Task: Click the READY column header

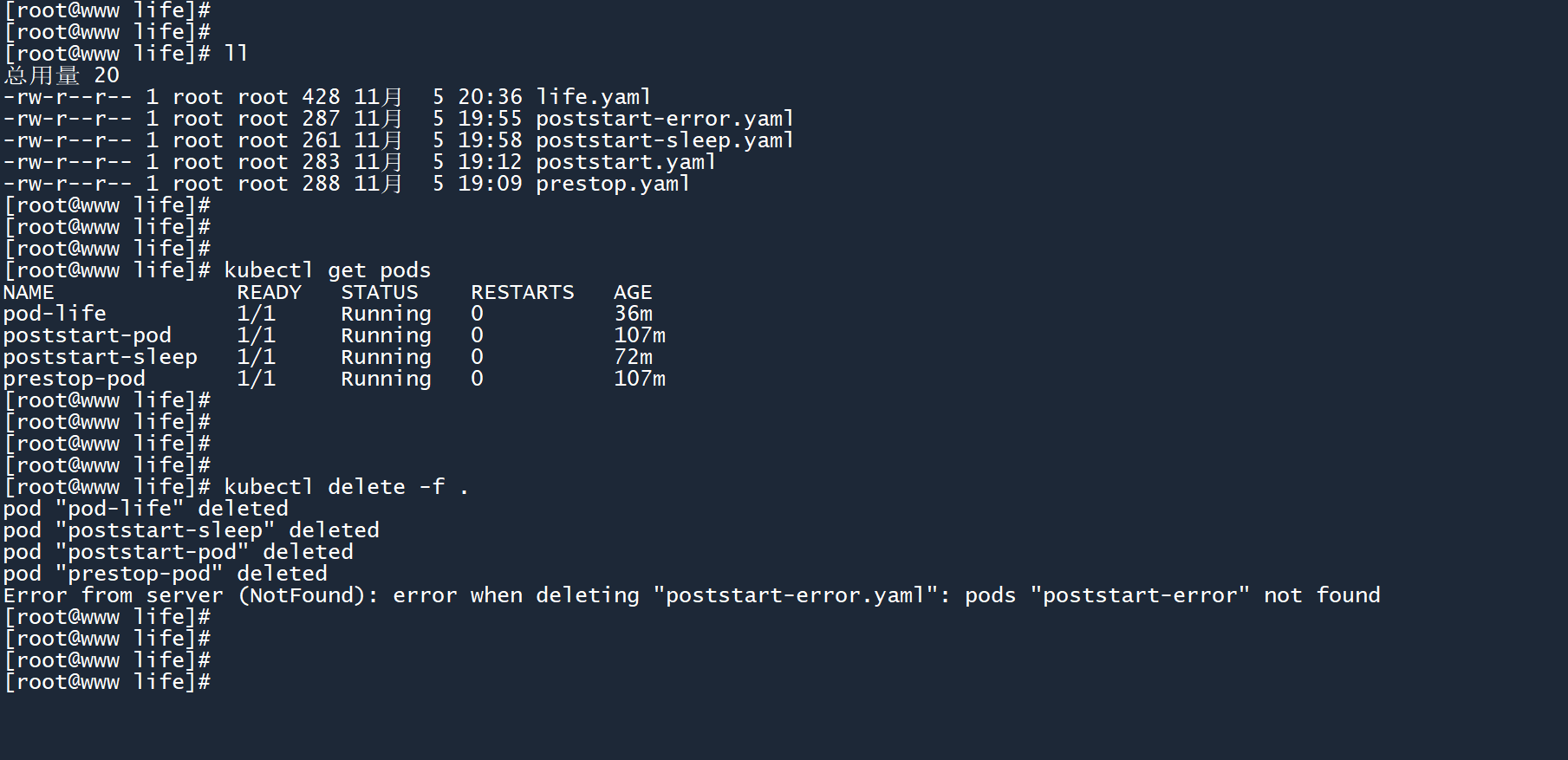Action: pyautogui.click(x=269, y=293)
